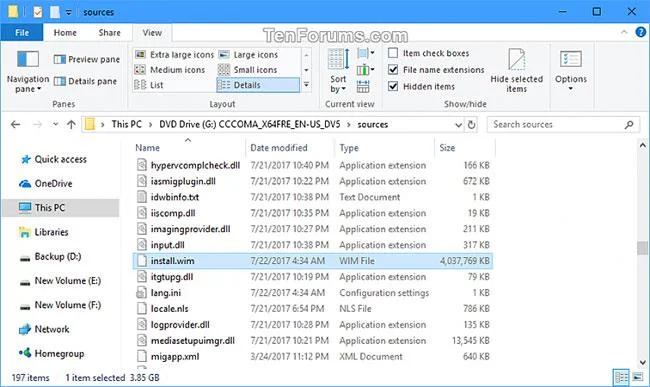The width and height of the screenshot is (650, 387).
Task: Click Hide selected items button
Action: 517,70
